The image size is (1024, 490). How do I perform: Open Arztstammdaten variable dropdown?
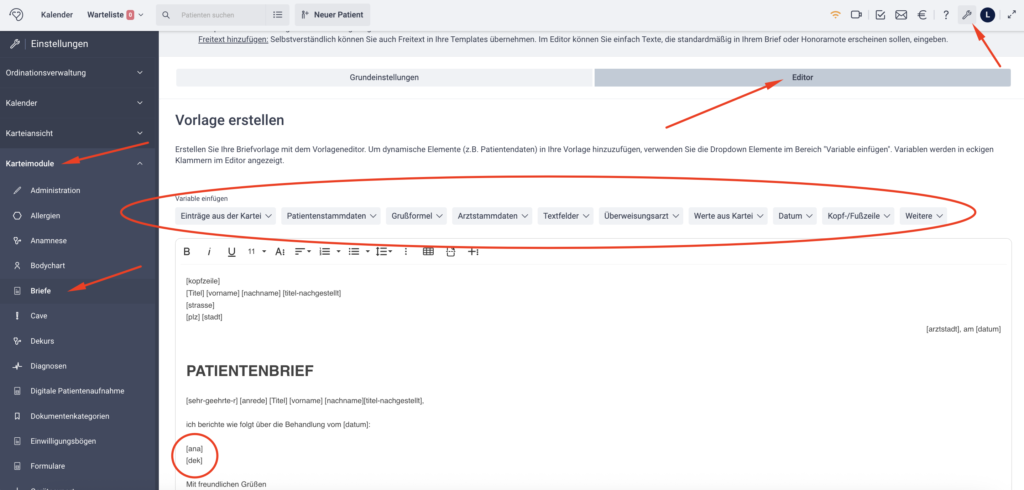tap(492, 216)
